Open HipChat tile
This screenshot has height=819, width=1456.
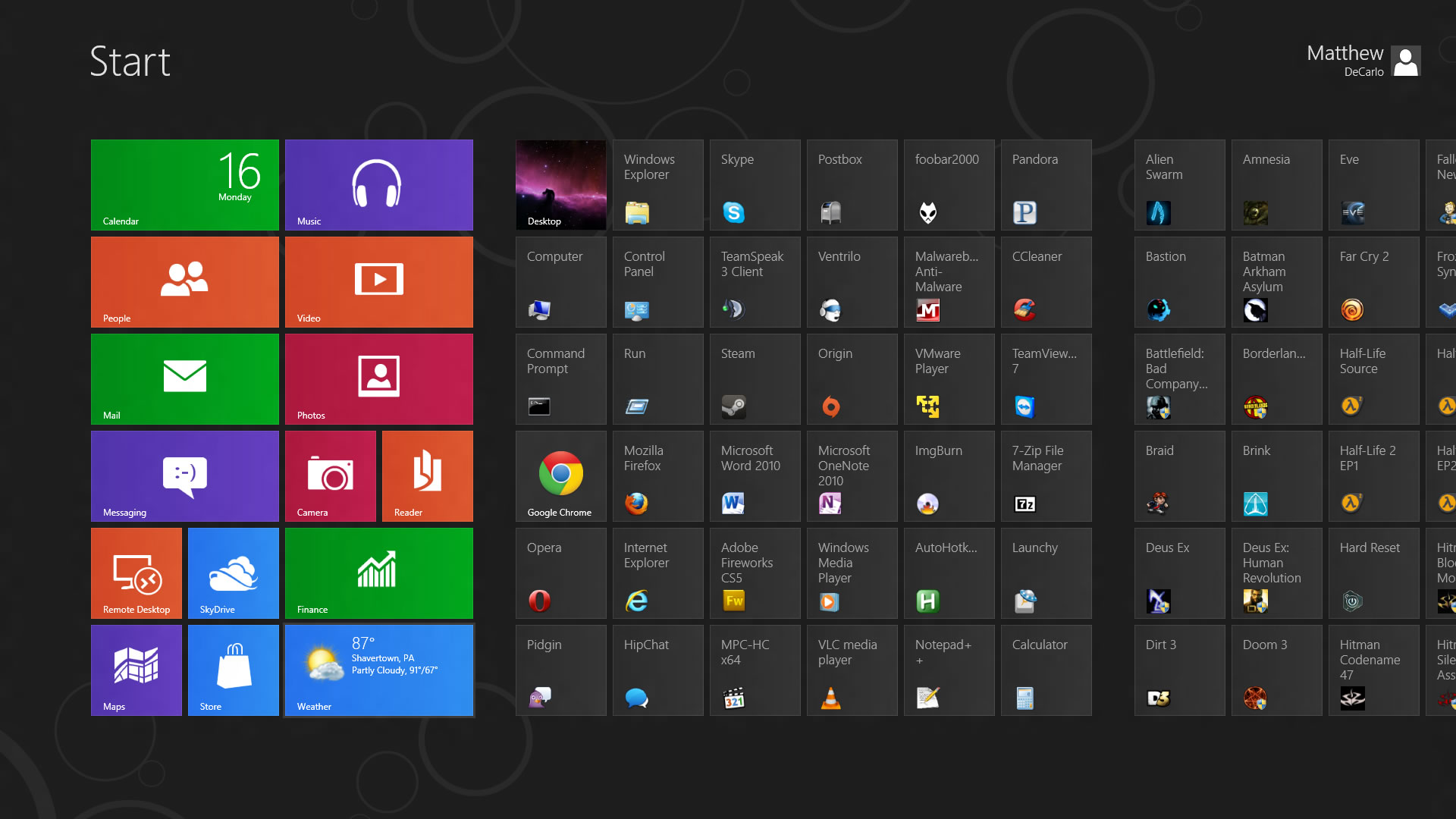(x=658, y=670)
